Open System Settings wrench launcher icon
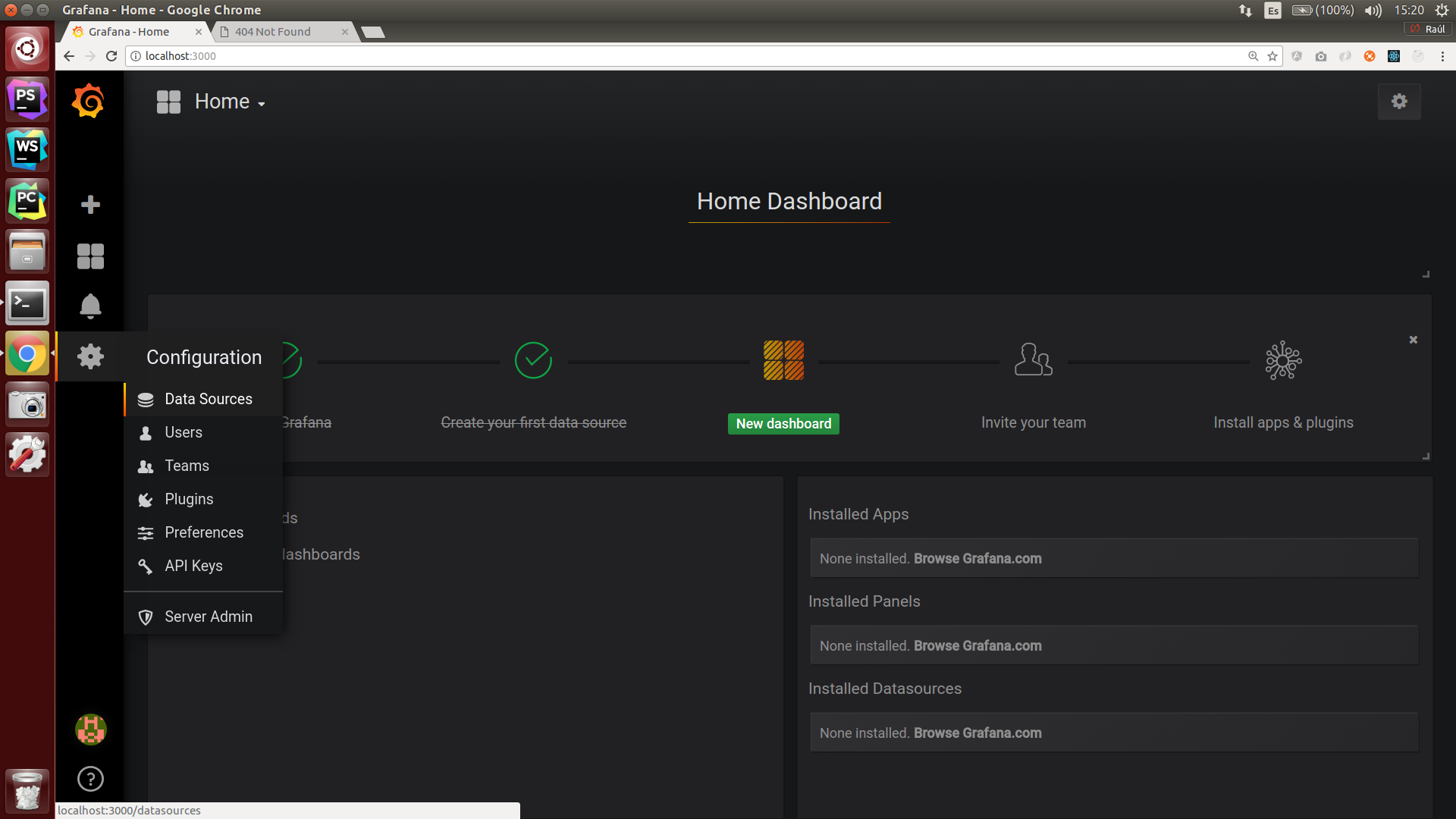 coord(27,455)
